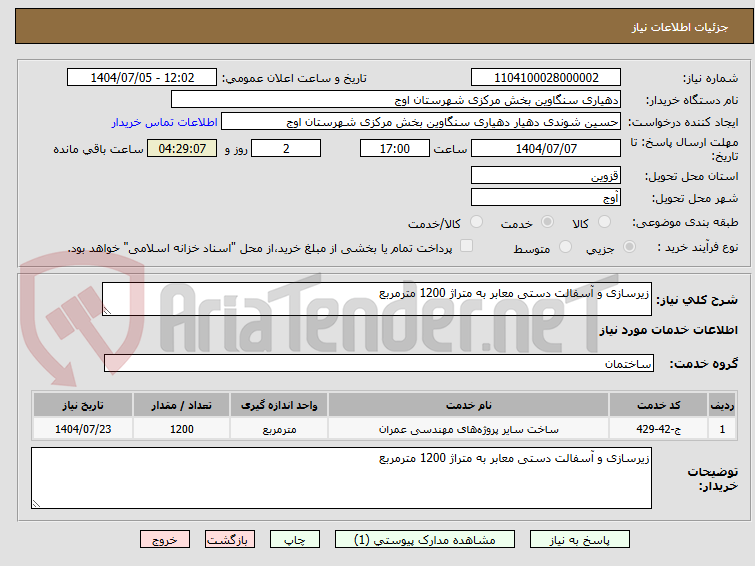Image resolution: width=755 pixels, height=566 pixels.
Task: Click the unit cell مترمربع
Action: coord(279,429)
